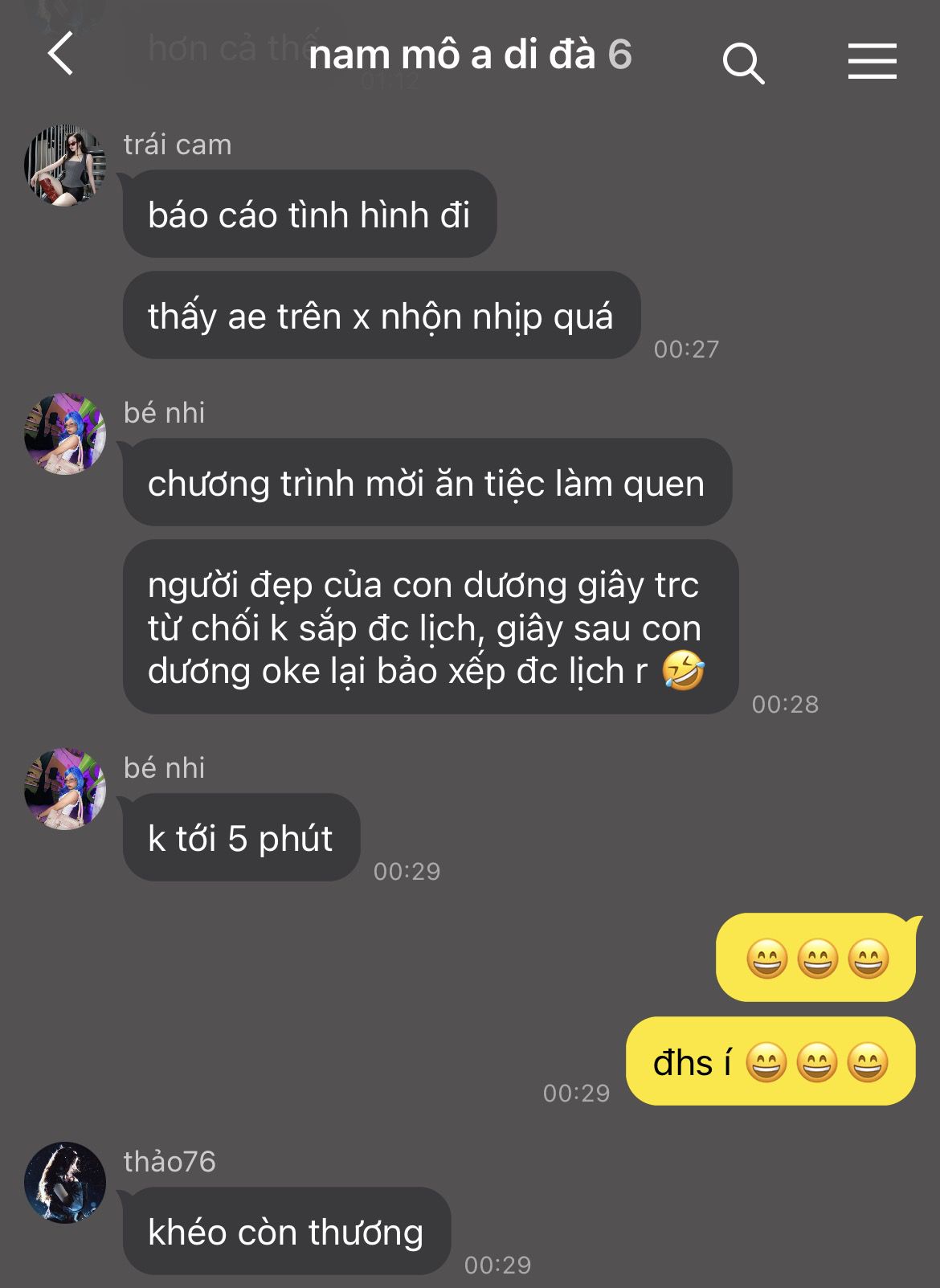Tap the 'chương trình mời ăn tiệc làm quen' message
Screen dimensions: 940x1288
click(x=427, y=483)
